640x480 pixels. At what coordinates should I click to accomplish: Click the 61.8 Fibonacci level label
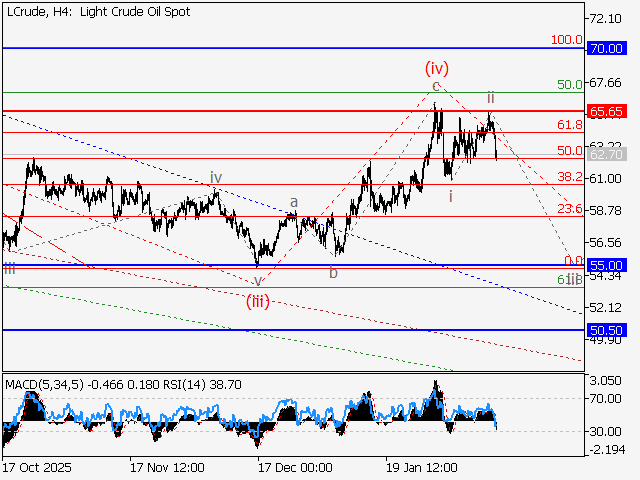(x=569, y=125)
